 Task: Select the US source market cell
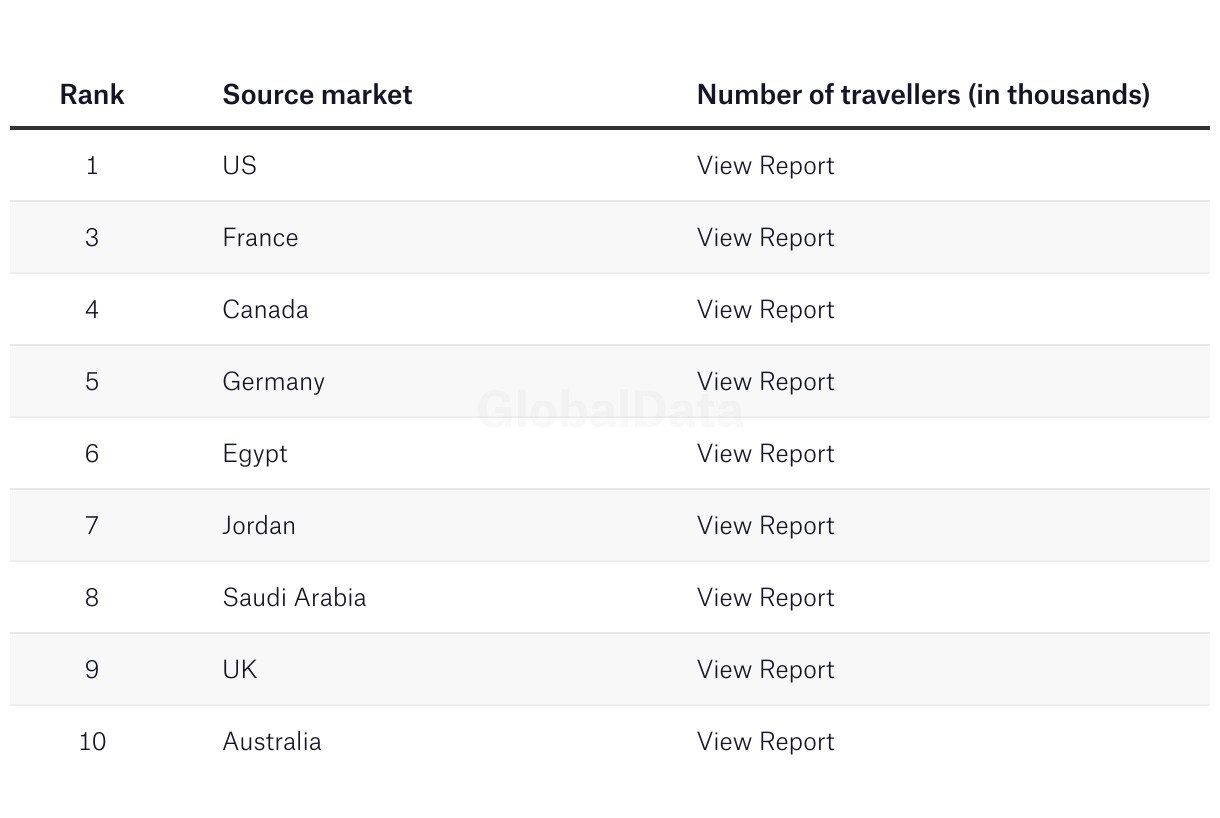[240, 166]
